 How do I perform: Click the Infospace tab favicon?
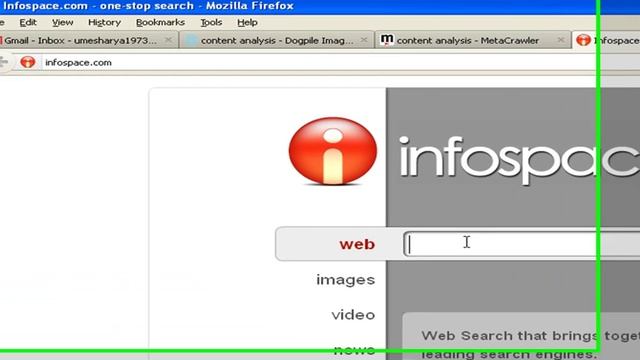(x=583, y=40)
